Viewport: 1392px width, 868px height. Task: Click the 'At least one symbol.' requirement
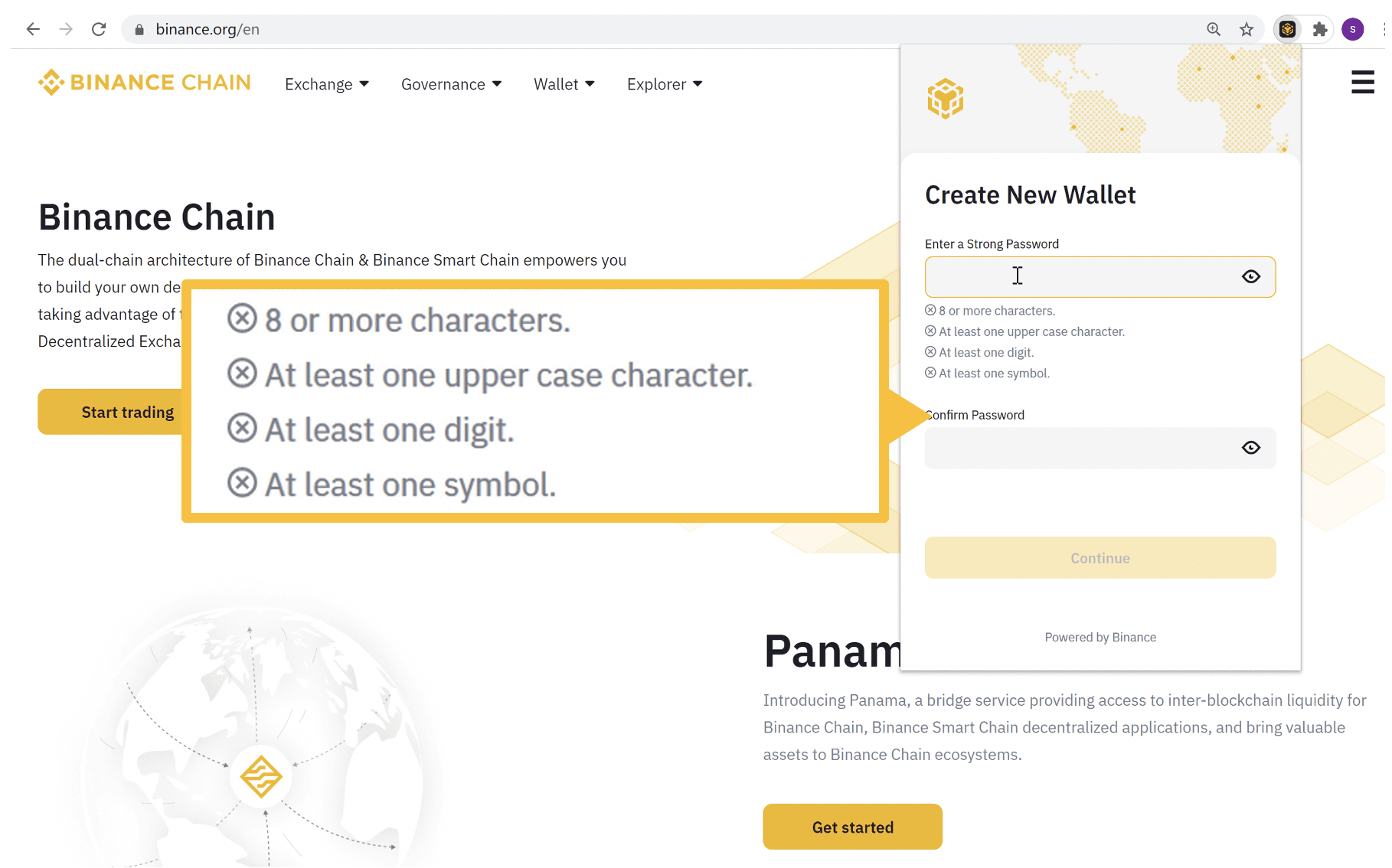(988, 373)
